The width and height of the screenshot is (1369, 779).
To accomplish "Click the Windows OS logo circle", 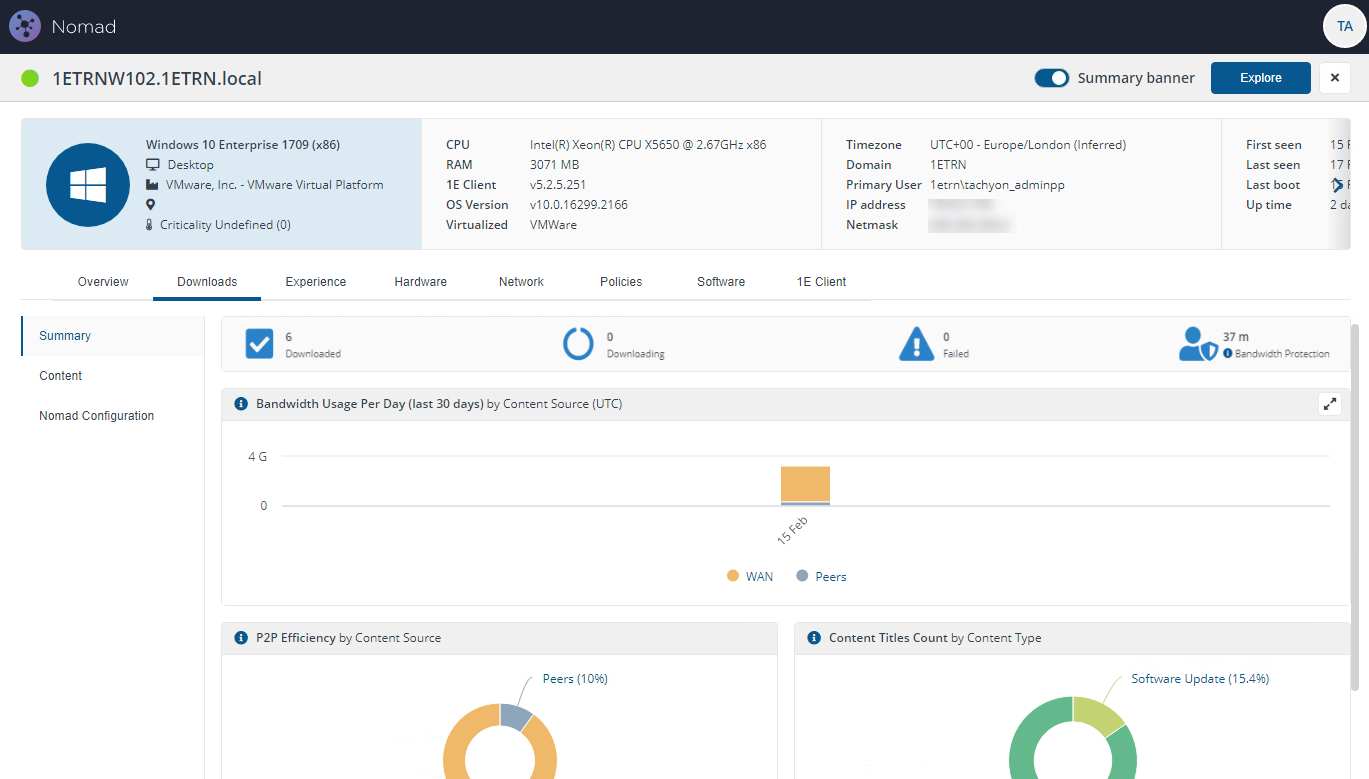I will [x=87, y=185].
